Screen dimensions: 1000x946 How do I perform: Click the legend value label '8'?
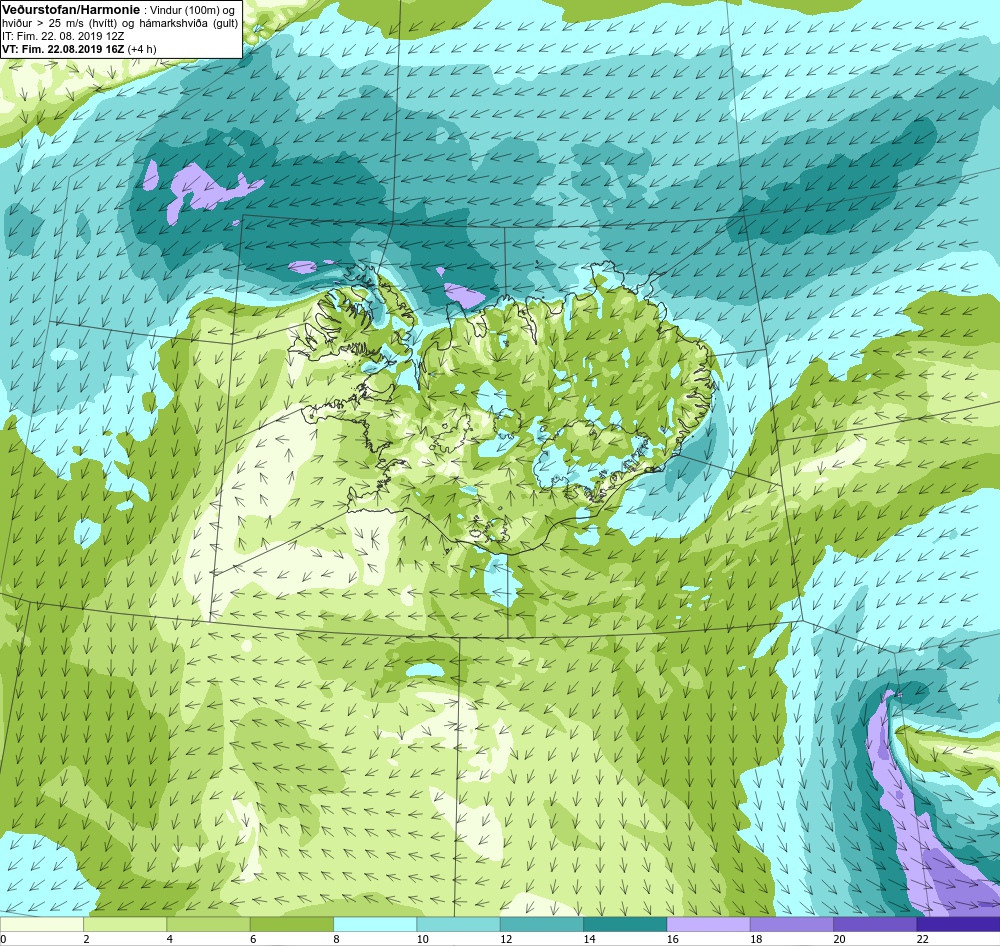[x=336, y=939]
